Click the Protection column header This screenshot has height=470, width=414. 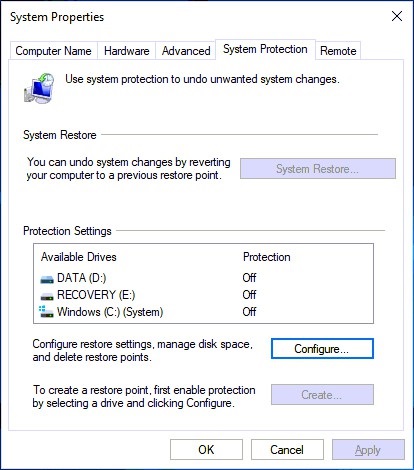click(267, 257)
